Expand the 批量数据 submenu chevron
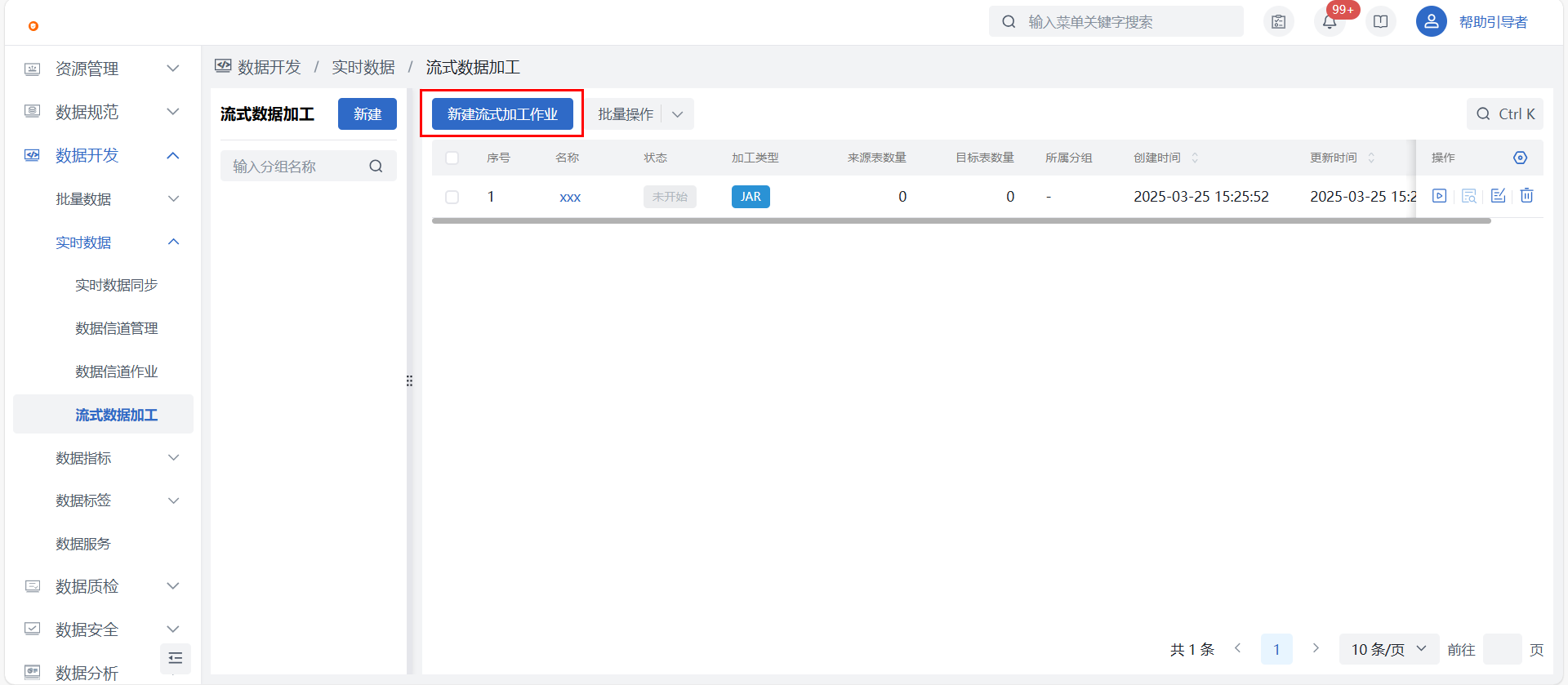1568x685 pixels. [x=173, y=198]
